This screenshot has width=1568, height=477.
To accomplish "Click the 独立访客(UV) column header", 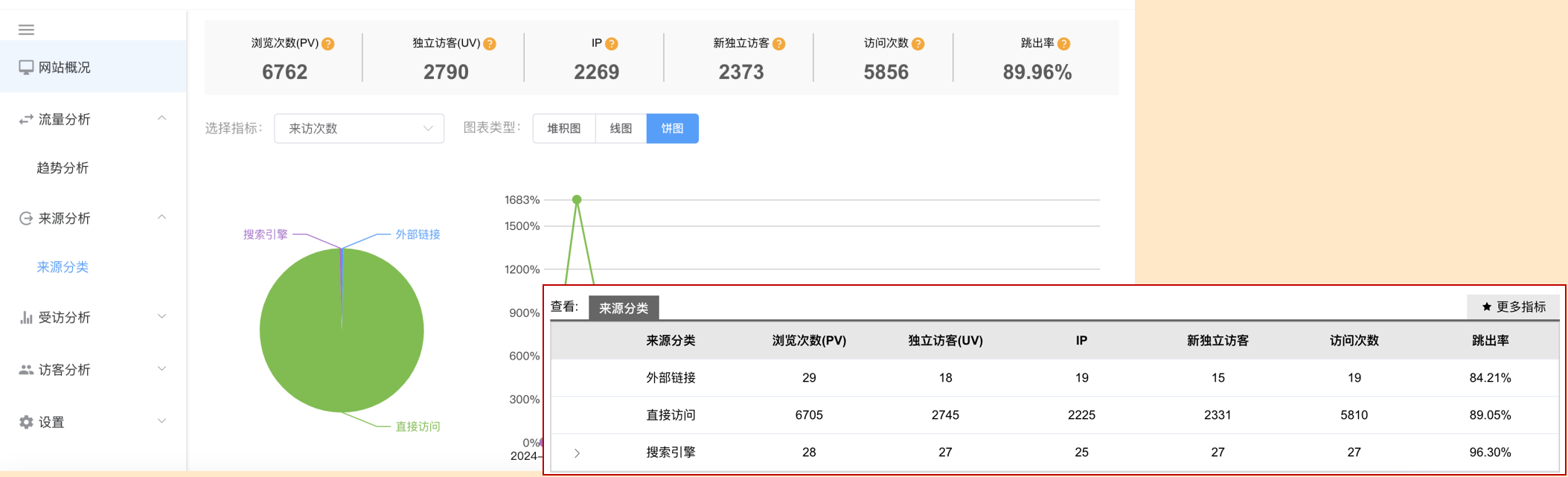I will pyautogui.click(x=945, y=341).
